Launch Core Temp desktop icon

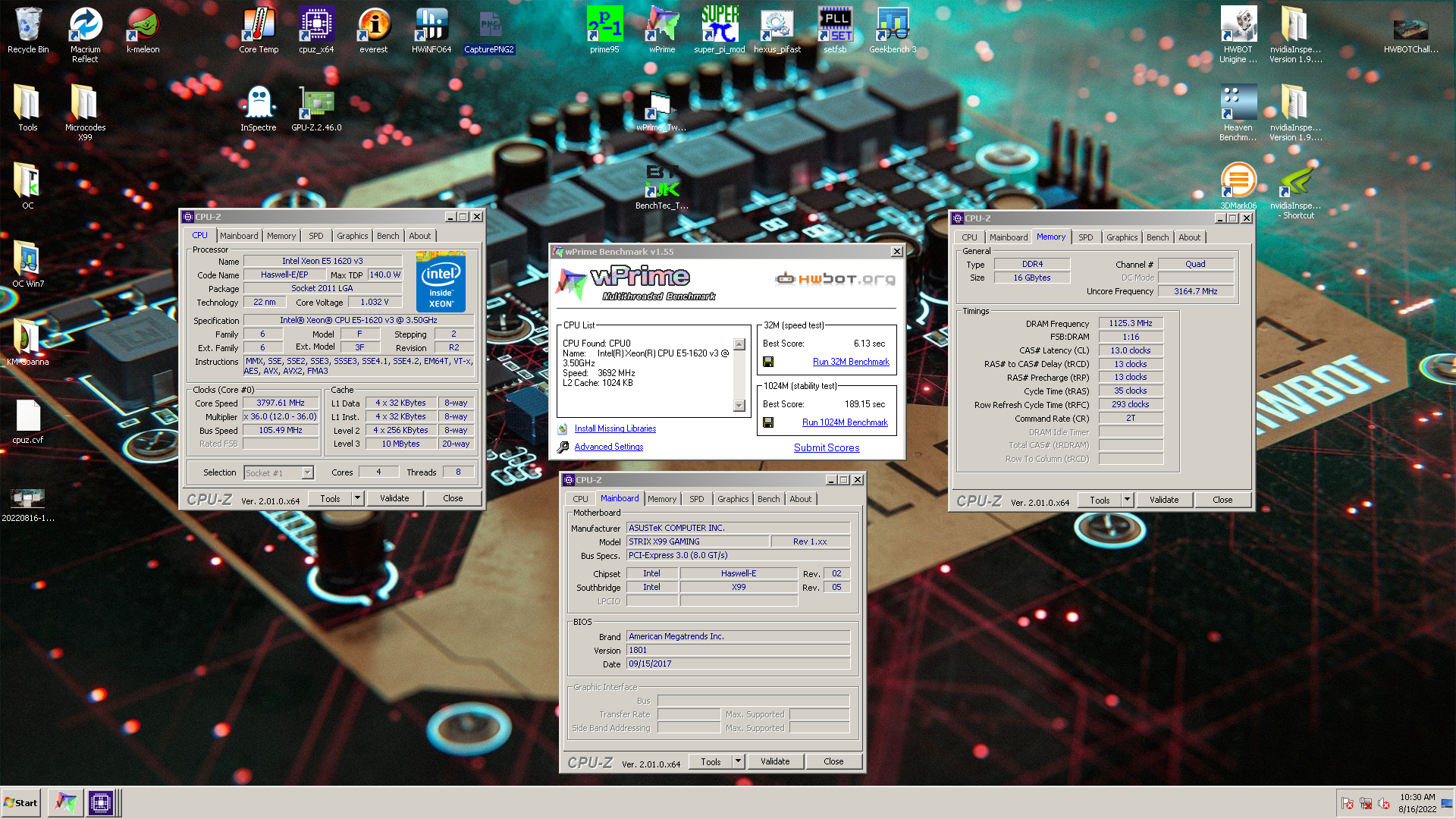click(259, 30)
